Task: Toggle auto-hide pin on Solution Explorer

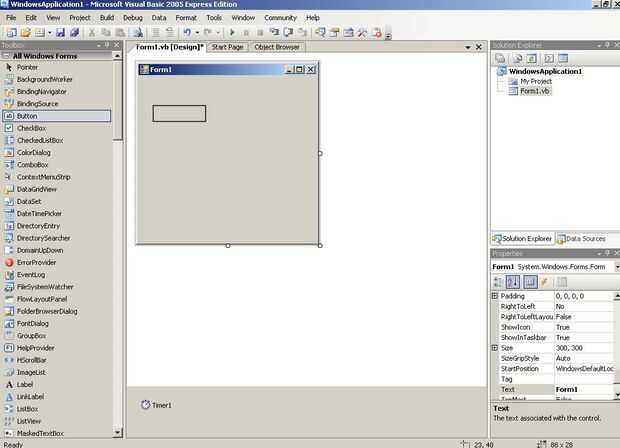Action: tap(607, 45)
